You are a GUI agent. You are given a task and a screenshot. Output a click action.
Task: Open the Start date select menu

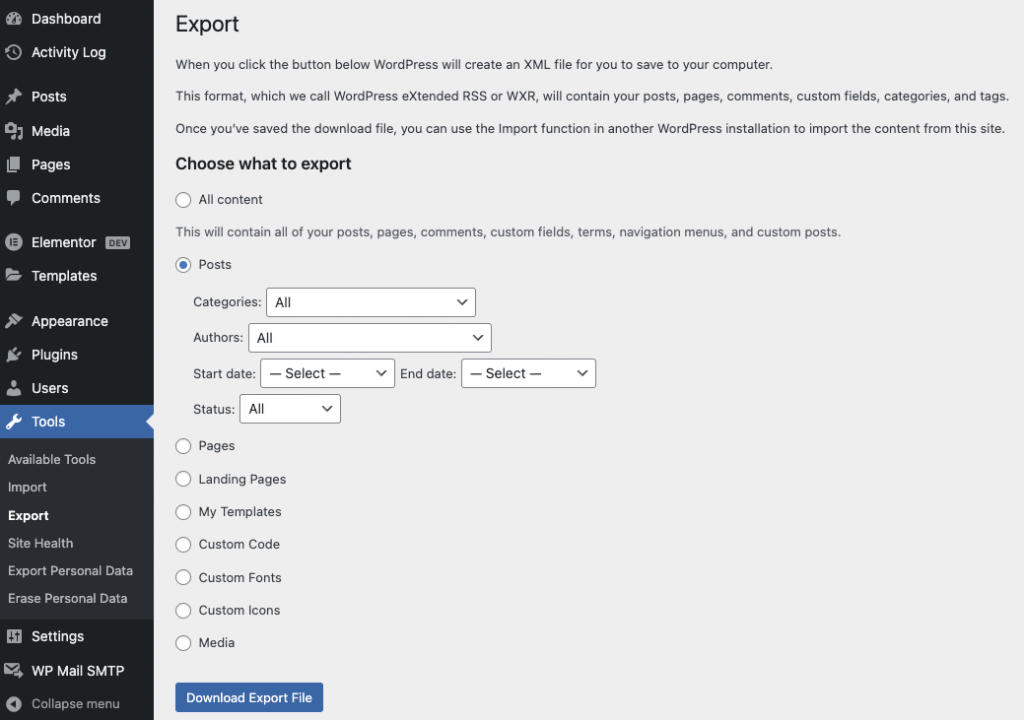tap(327, 374)
